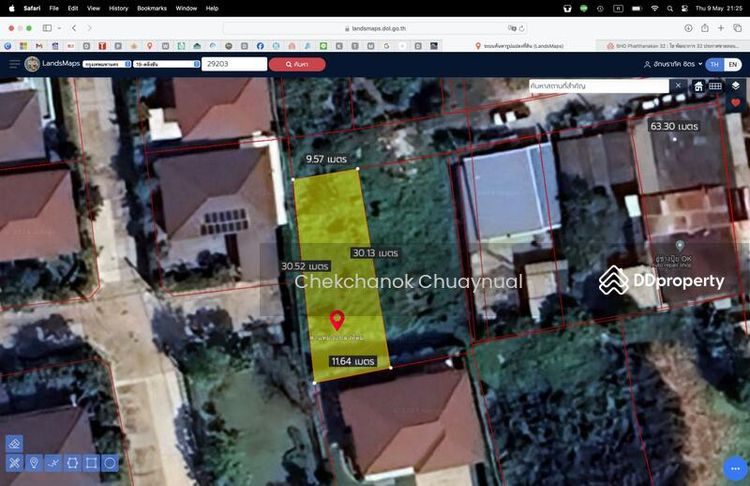
Task: Switch language to EN
Action: coord(733,64)
